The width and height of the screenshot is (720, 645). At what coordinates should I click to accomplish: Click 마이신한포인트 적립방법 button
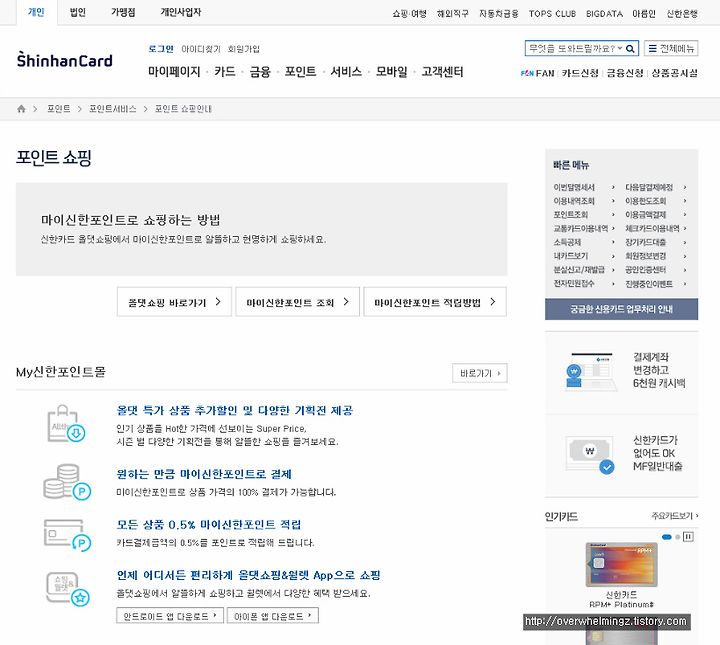pos(435,302)
